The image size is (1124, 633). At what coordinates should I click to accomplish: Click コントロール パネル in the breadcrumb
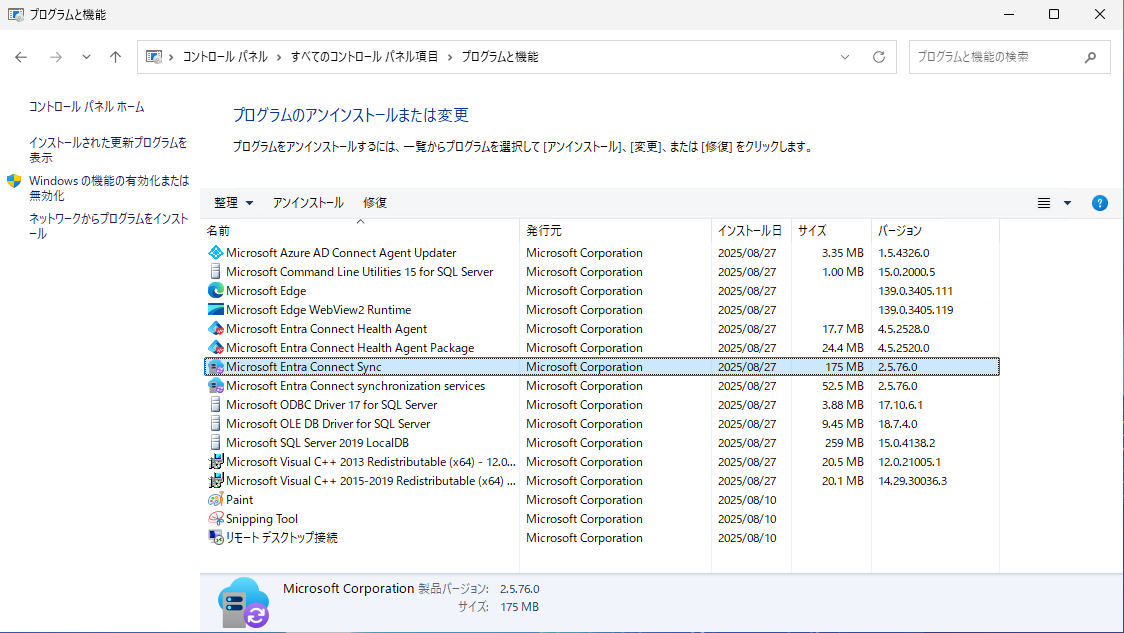(225, 57)
